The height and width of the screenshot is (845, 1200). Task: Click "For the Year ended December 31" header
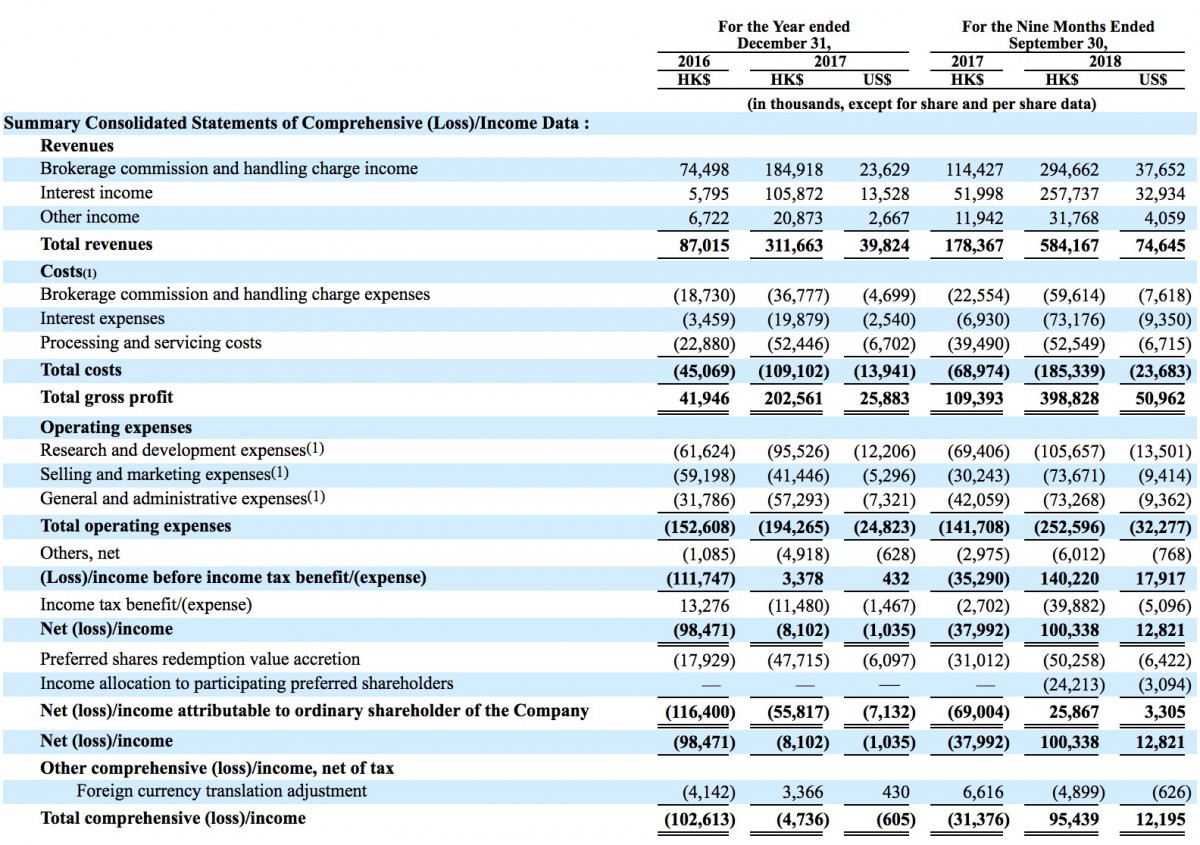tap(784, 35)
